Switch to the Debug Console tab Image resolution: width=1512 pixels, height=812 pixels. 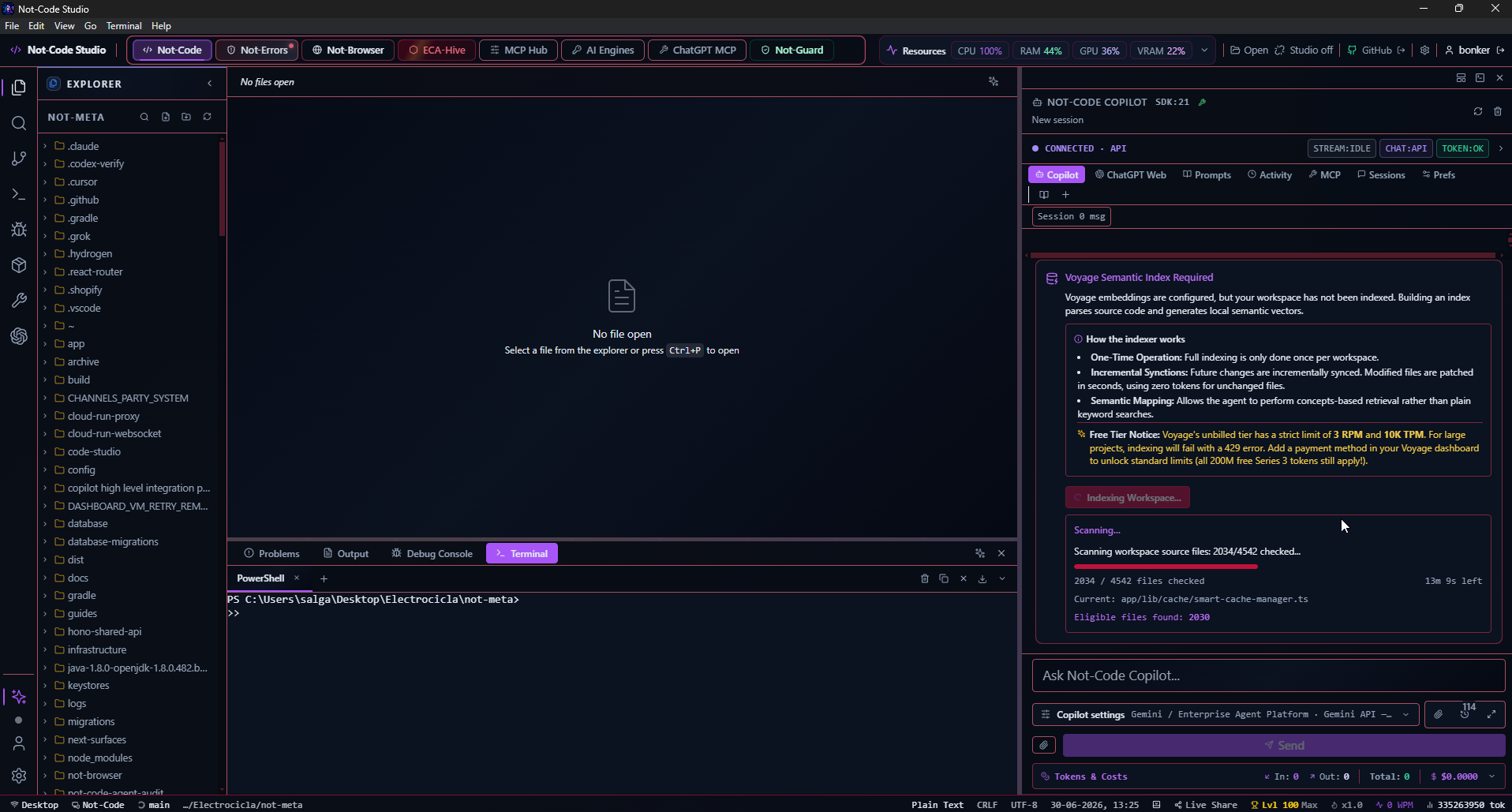click(x=432, y=553)
